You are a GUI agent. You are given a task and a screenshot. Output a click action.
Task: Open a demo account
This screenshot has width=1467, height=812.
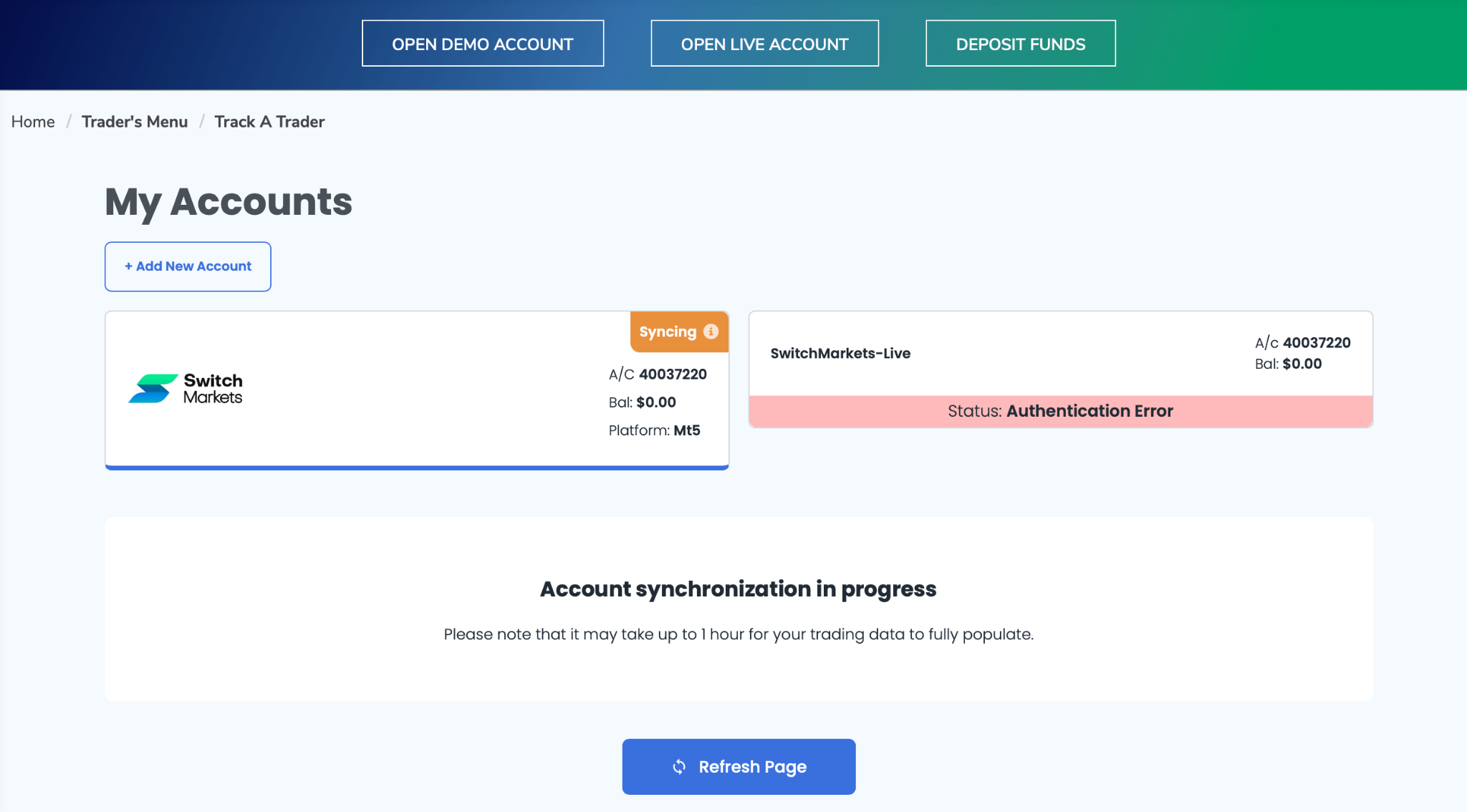[x=483, y=44]
